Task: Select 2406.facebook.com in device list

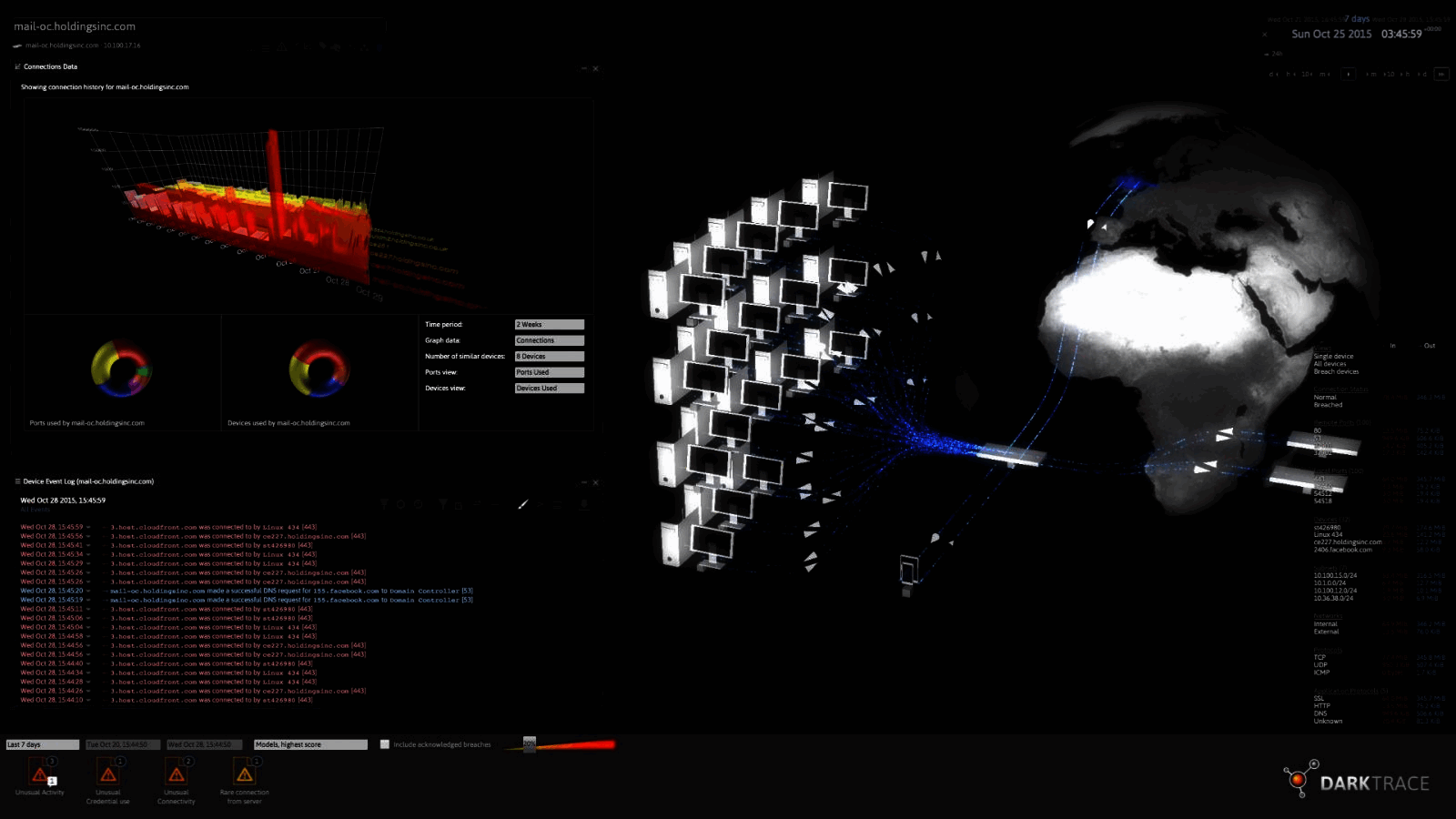Action: pyautogui.click(x=1342, y=550)
